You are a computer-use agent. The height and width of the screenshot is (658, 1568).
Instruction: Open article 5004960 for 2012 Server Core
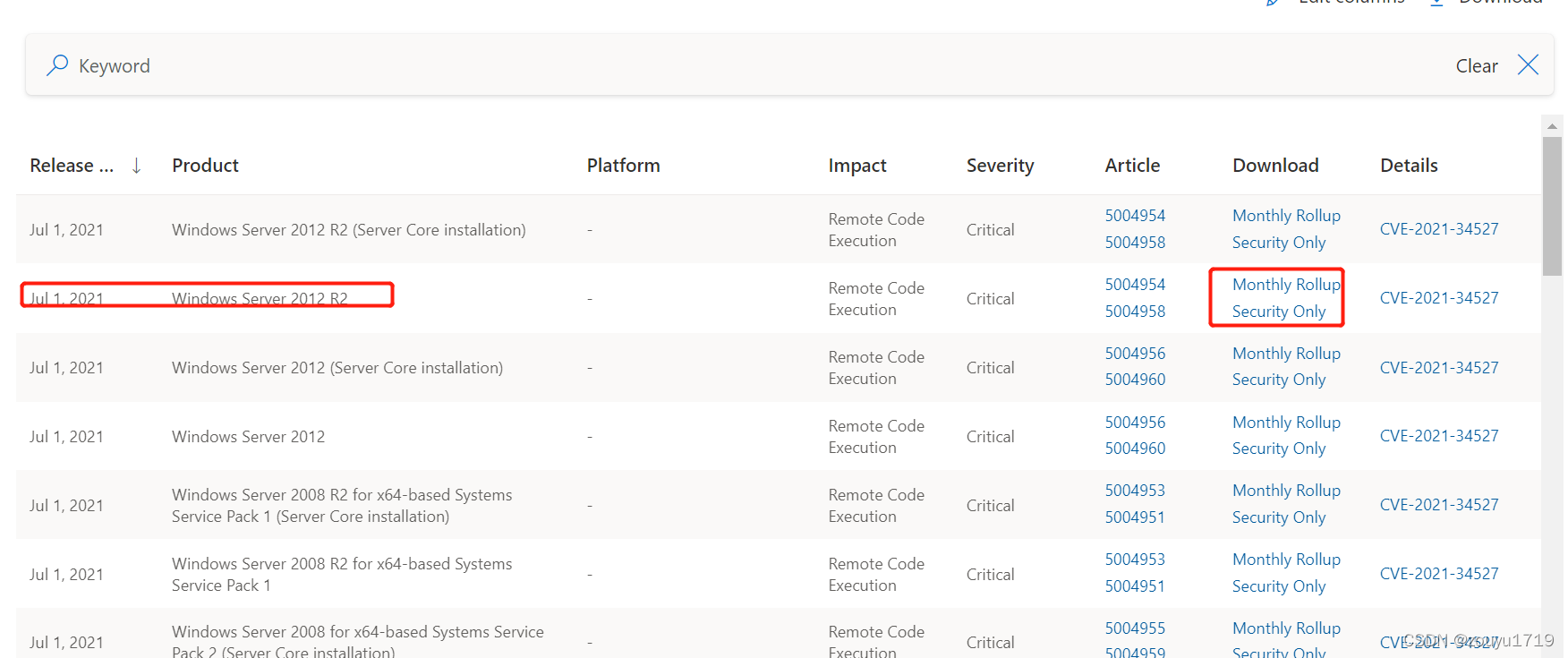(1135, 380)
